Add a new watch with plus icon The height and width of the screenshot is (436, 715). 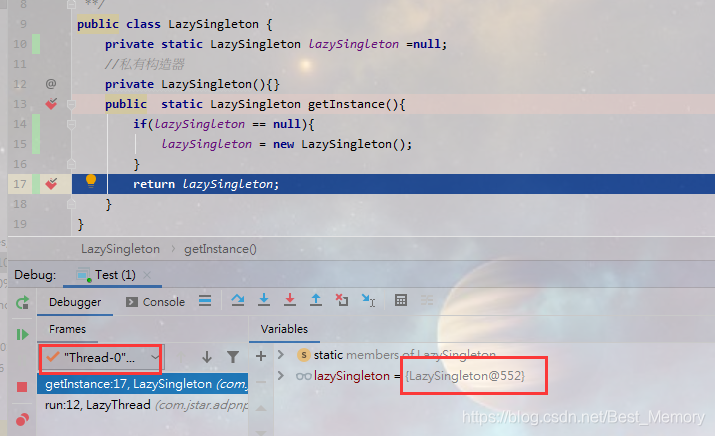click(x=261, y=356)
